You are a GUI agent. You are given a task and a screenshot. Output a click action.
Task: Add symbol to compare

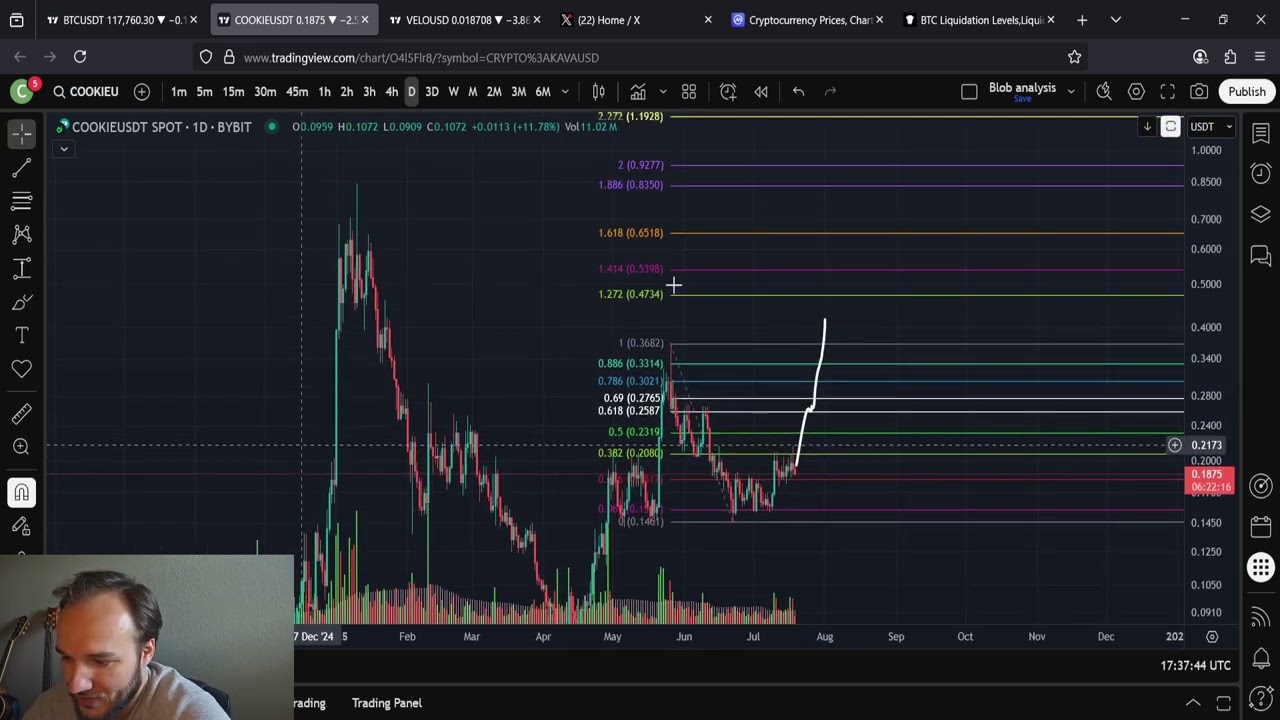pos(142,92)
